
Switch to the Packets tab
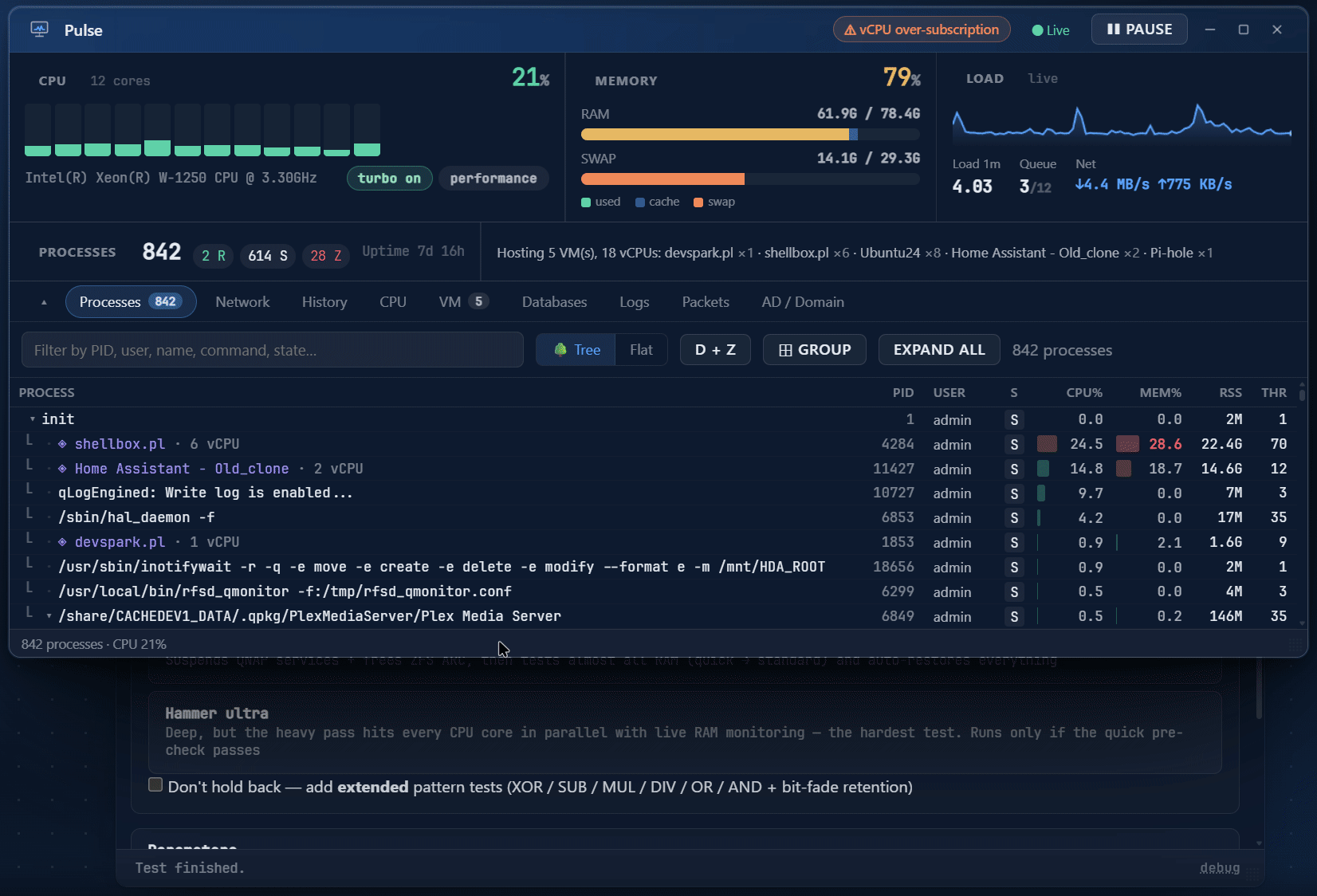pyautogui.click(x=706, y=302)
